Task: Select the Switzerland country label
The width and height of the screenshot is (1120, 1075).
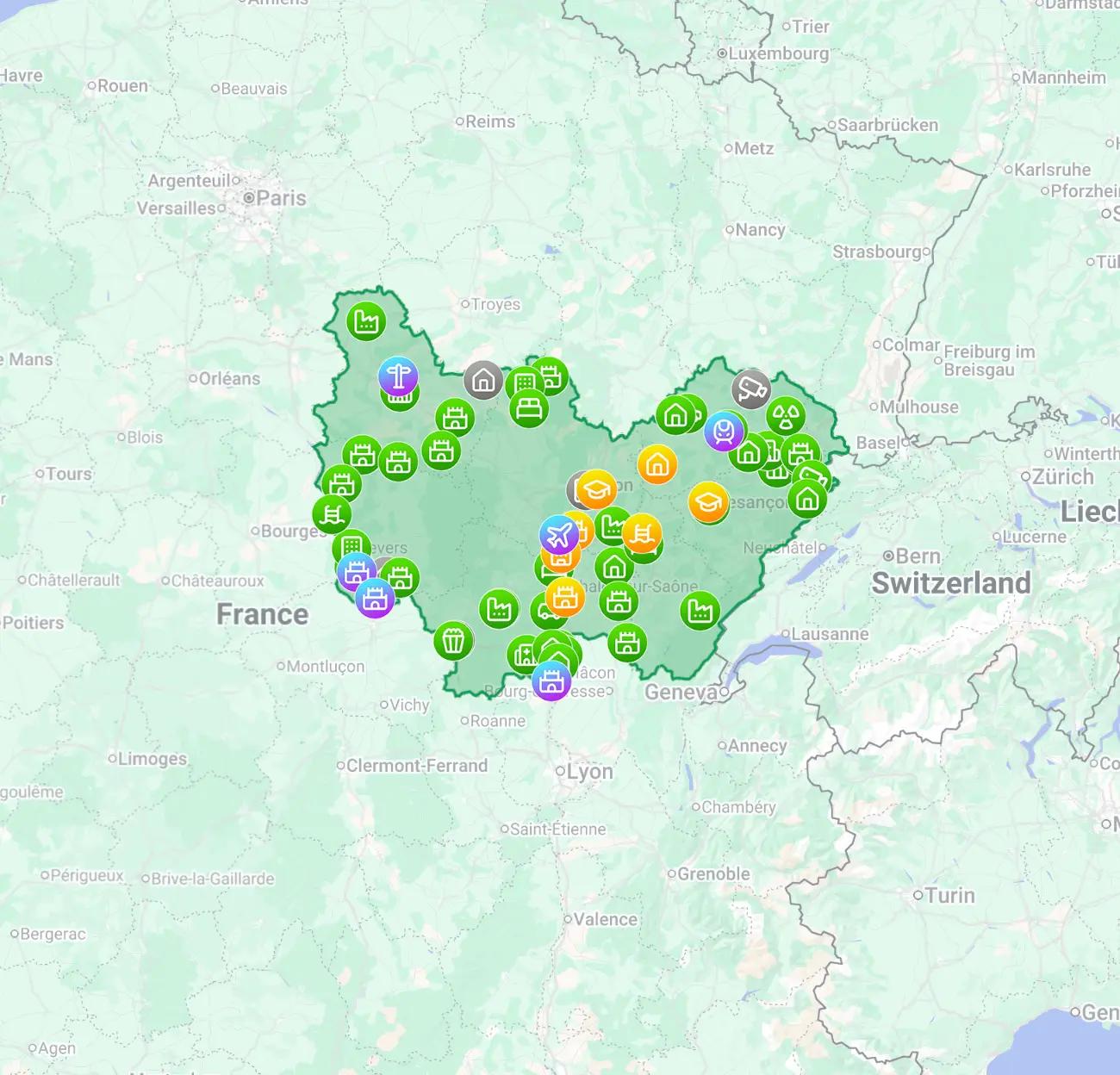Action: 951,583
